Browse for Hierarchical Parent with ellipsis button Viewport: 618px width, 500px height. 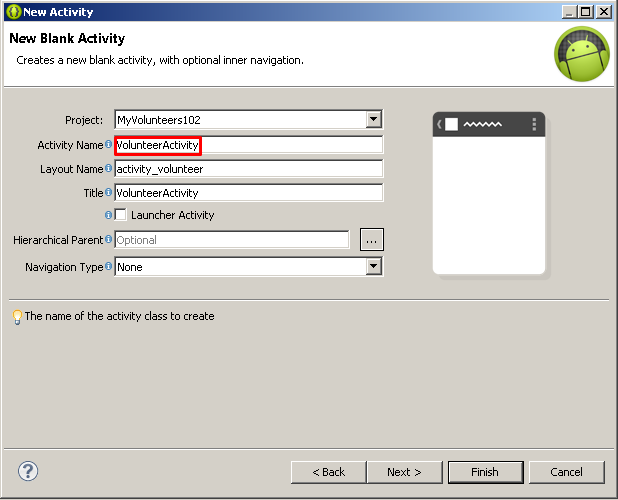pyautogui.click(x=372, y=240)
